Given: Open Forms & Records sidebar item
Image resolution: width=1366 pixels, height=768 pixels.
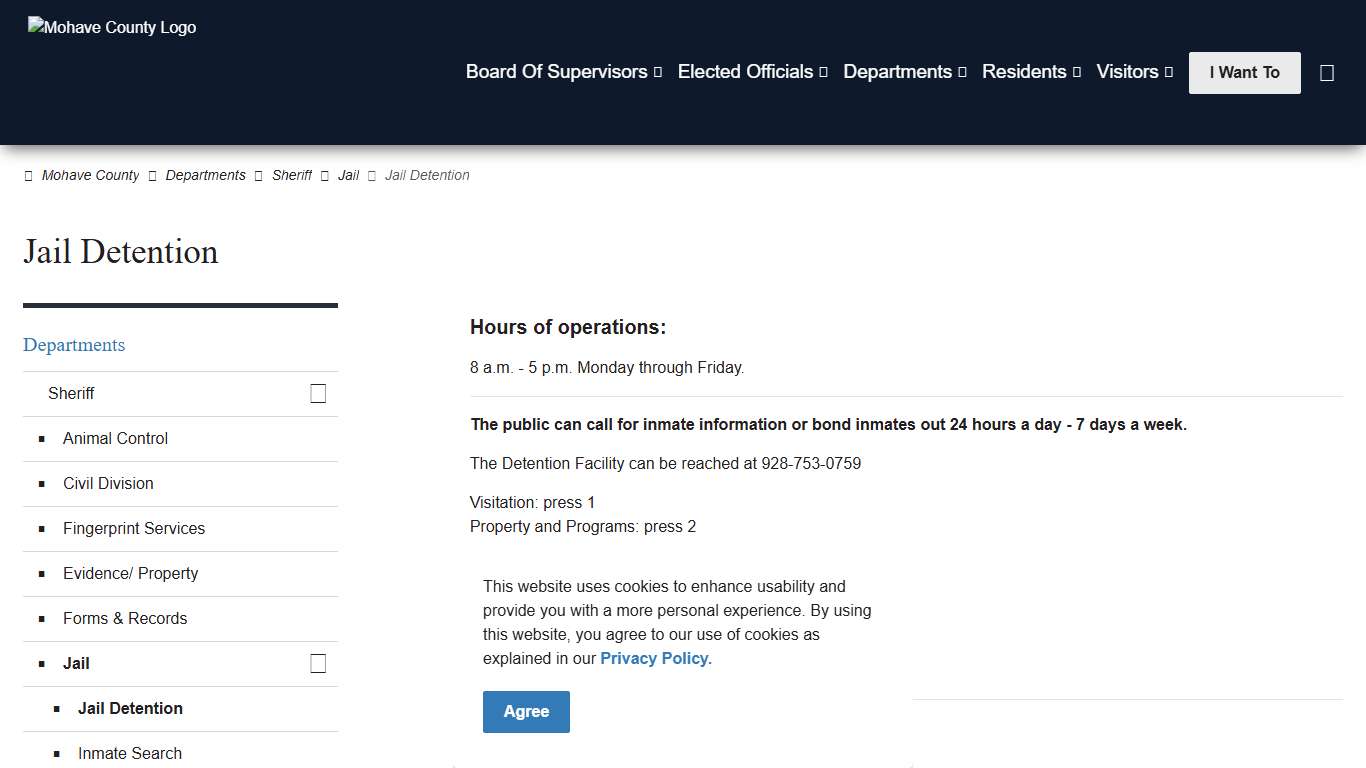Looking at the screenshot, I should [x=125, y=619].
